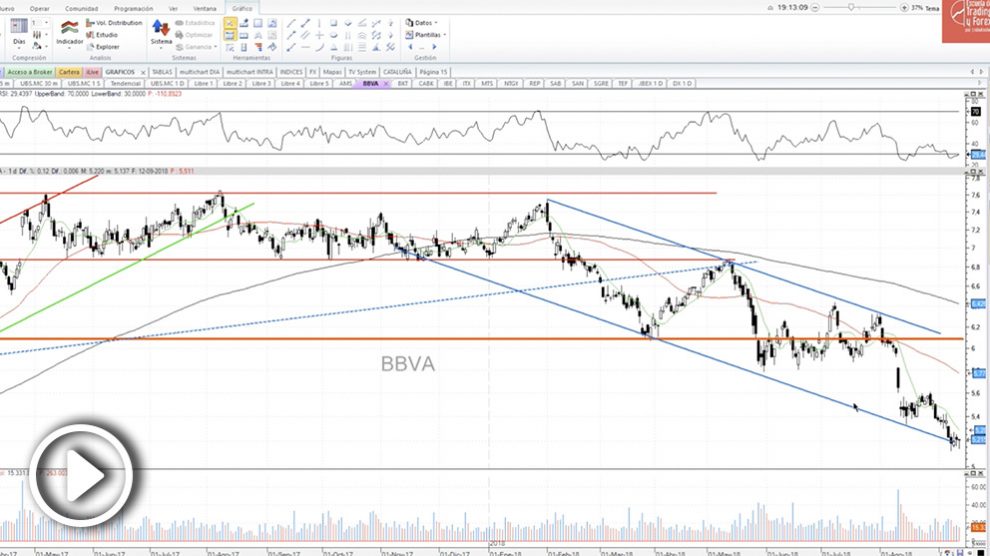Screen dimensions: 990x556
Task: Toggle the highlighted first Herramientas tool
Action: tap(230, 23)
